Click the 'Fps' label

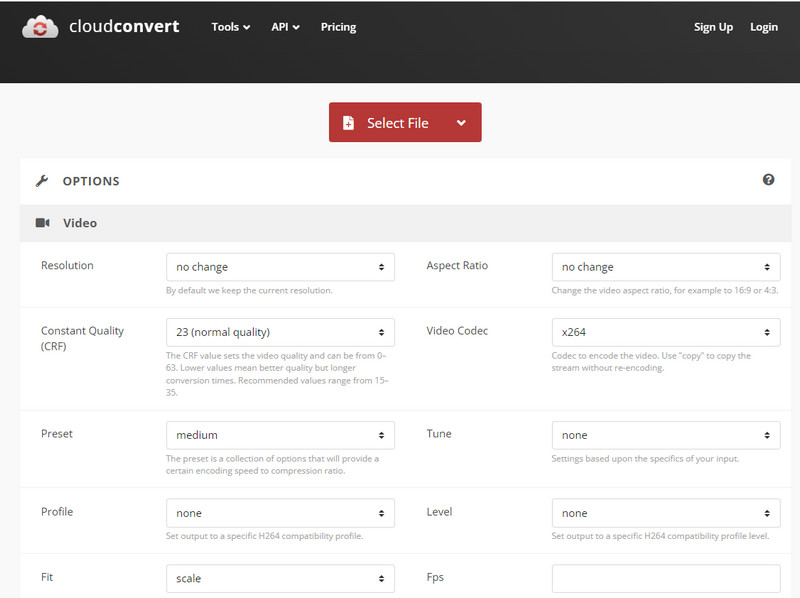(435, 577)
